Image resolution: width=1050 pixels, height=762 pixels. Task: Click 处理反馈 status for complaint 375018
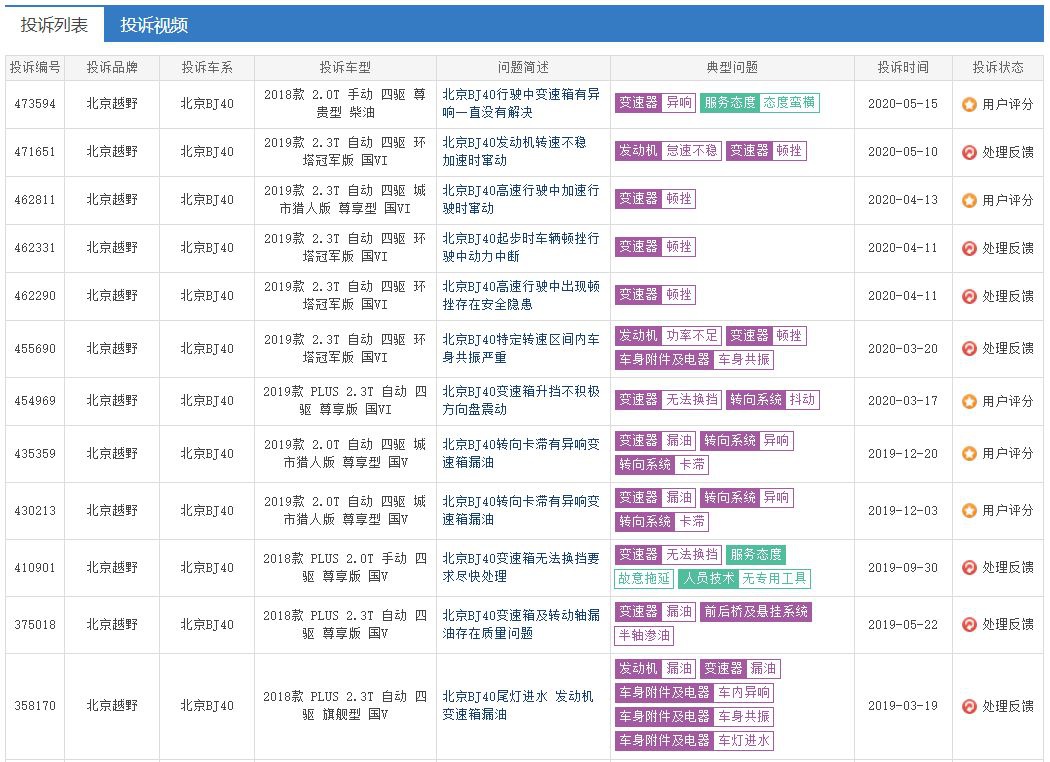click(1007, 624)
